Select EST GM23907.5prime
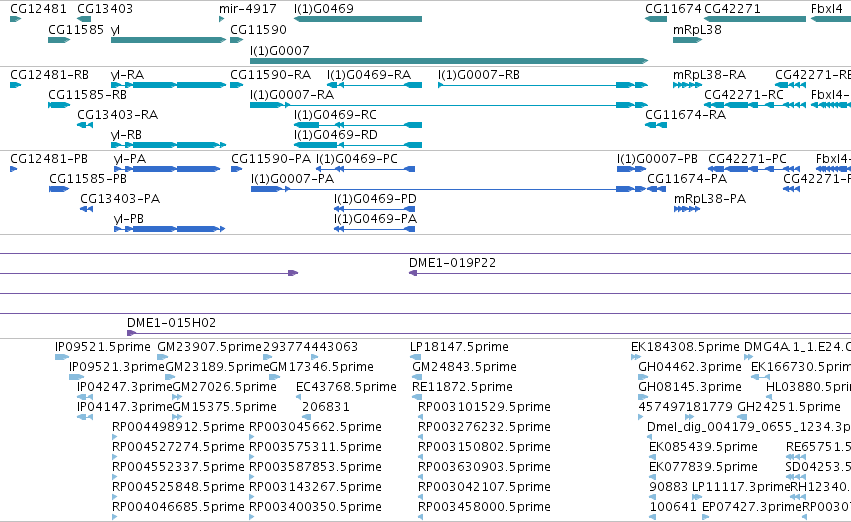The image size is (851, 522). point(209,347)
